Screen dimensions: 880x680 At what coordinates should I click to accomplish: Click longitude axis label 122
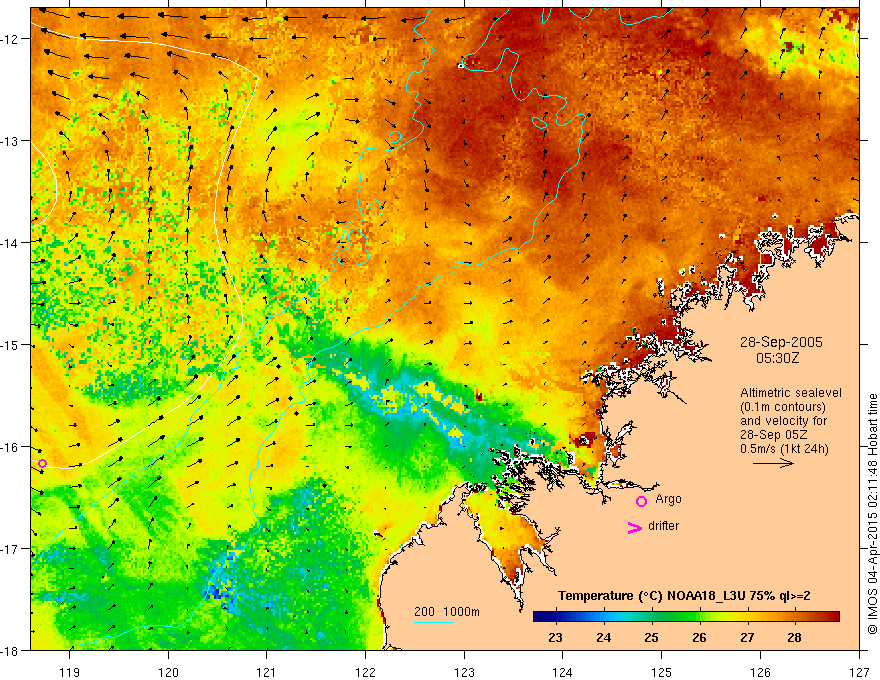point(365,672)
